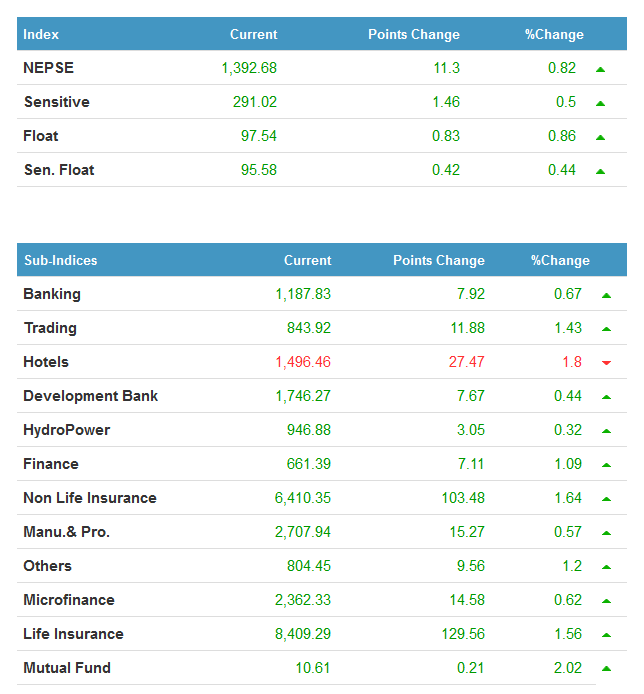The height and width of the screenshot is (694, 644).
Task: Click Finance current value 661.39
Action: pos(309,464)
